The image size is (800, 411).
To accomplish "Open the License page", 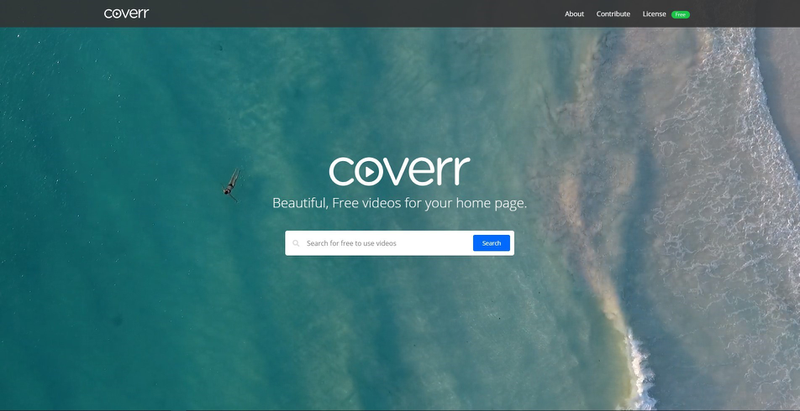I will [x=654, y=14].
